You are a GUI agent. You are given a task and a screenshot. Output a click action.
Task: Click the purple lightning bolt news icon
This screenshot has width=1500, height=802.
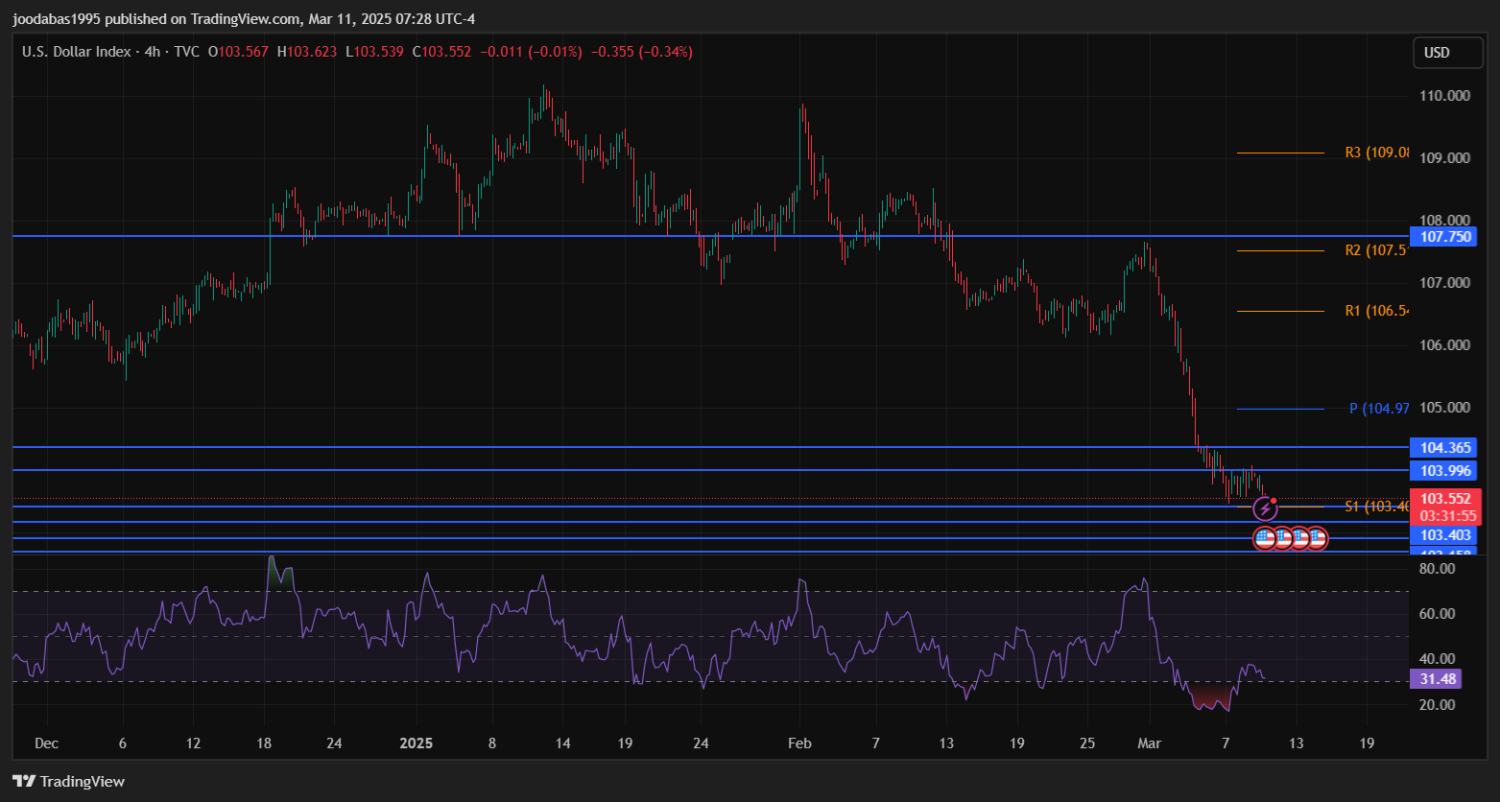click(1264, 509)
